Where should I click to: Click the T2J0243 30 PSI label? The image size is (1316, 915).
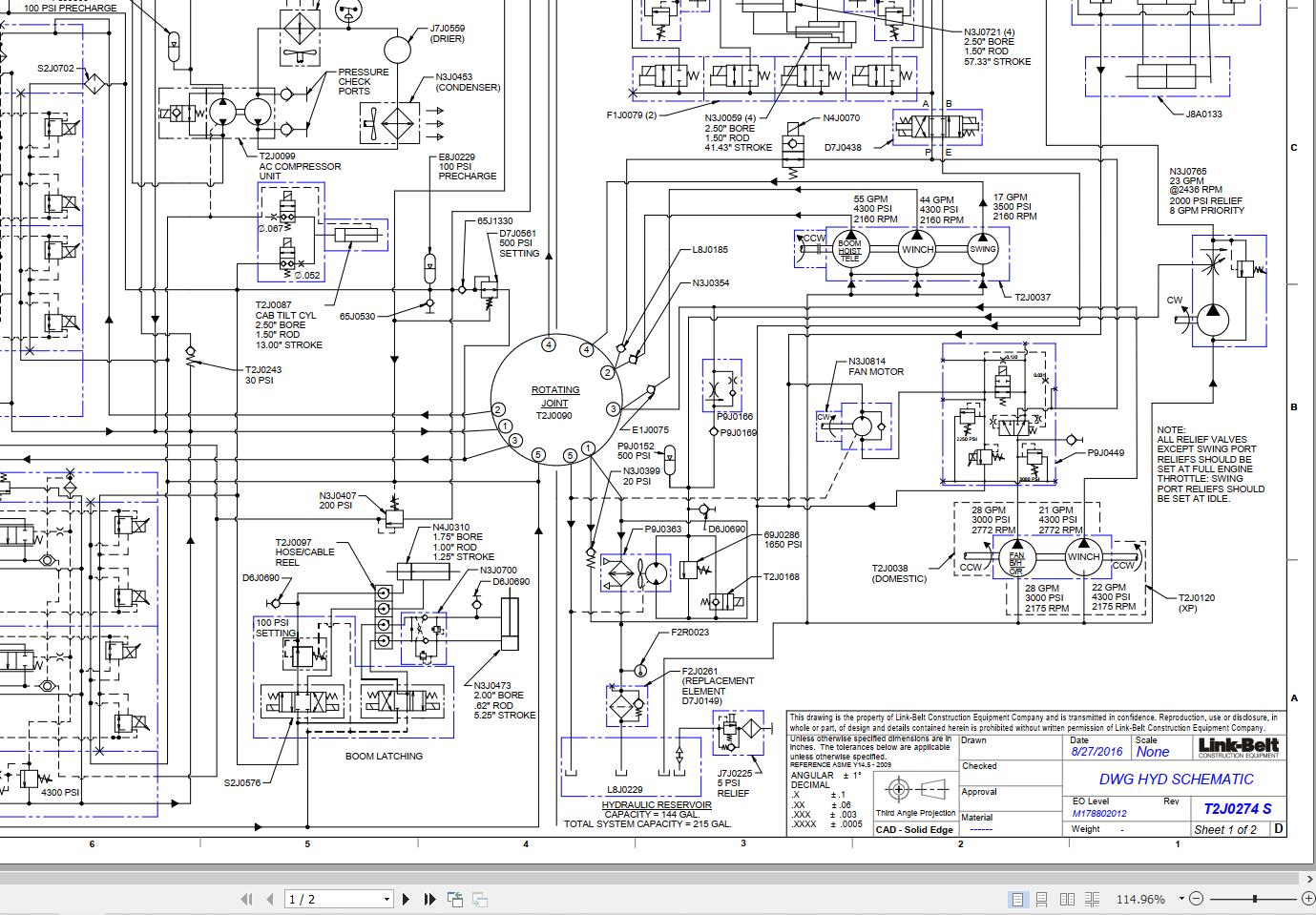pyautogui.click(x=263, y=374)
